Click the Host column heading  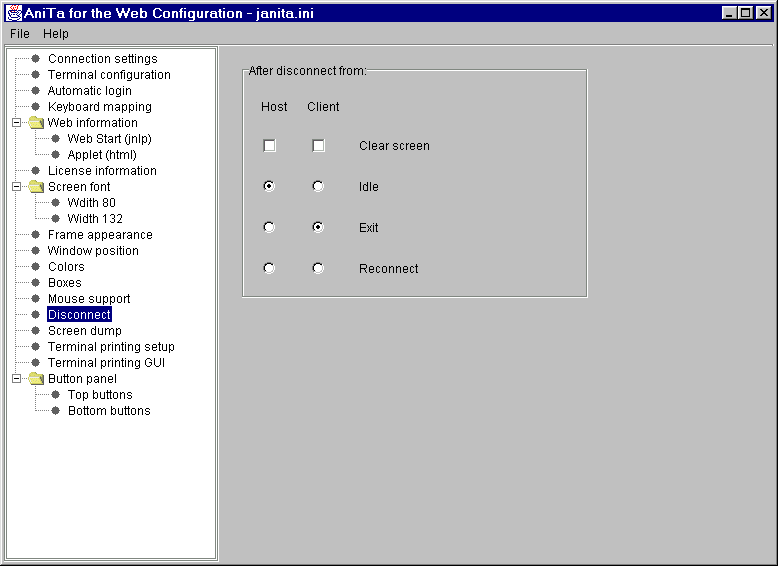(x=274, y=107)
